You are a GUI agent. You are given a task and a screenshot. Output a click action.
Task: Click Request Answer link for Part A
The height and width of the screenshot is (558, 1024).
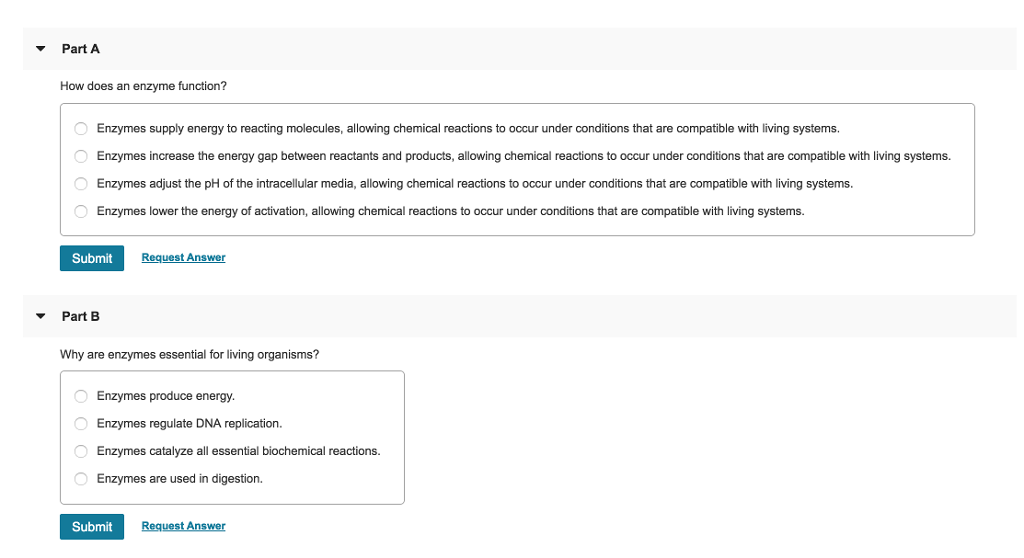[x=183, y=258]
